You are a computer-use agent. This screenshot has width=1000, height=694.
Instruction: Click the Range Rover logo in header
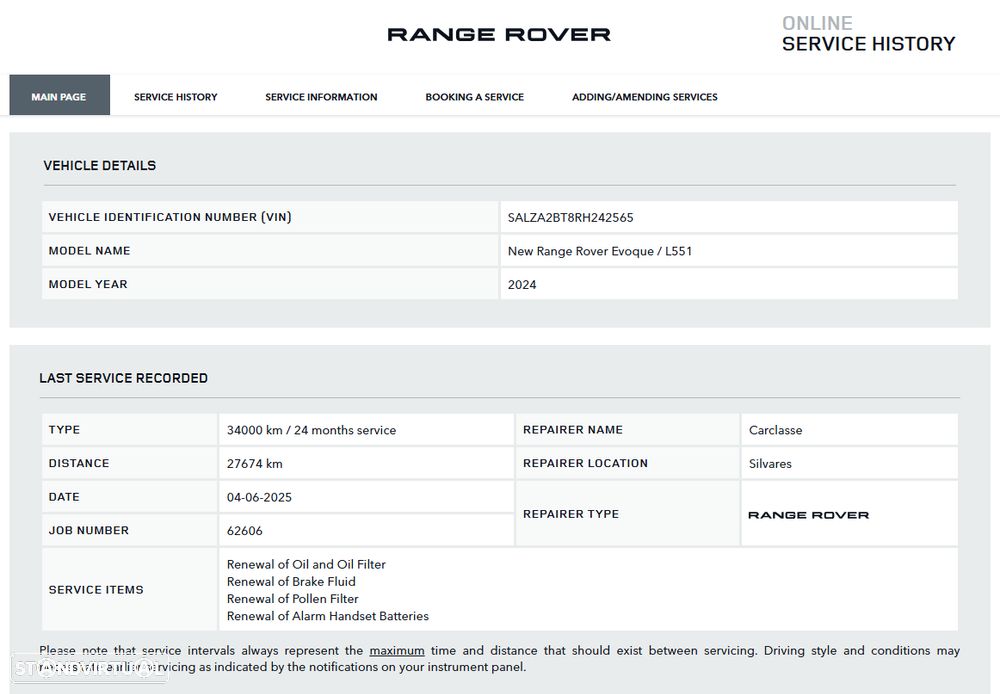pos(499,34)
